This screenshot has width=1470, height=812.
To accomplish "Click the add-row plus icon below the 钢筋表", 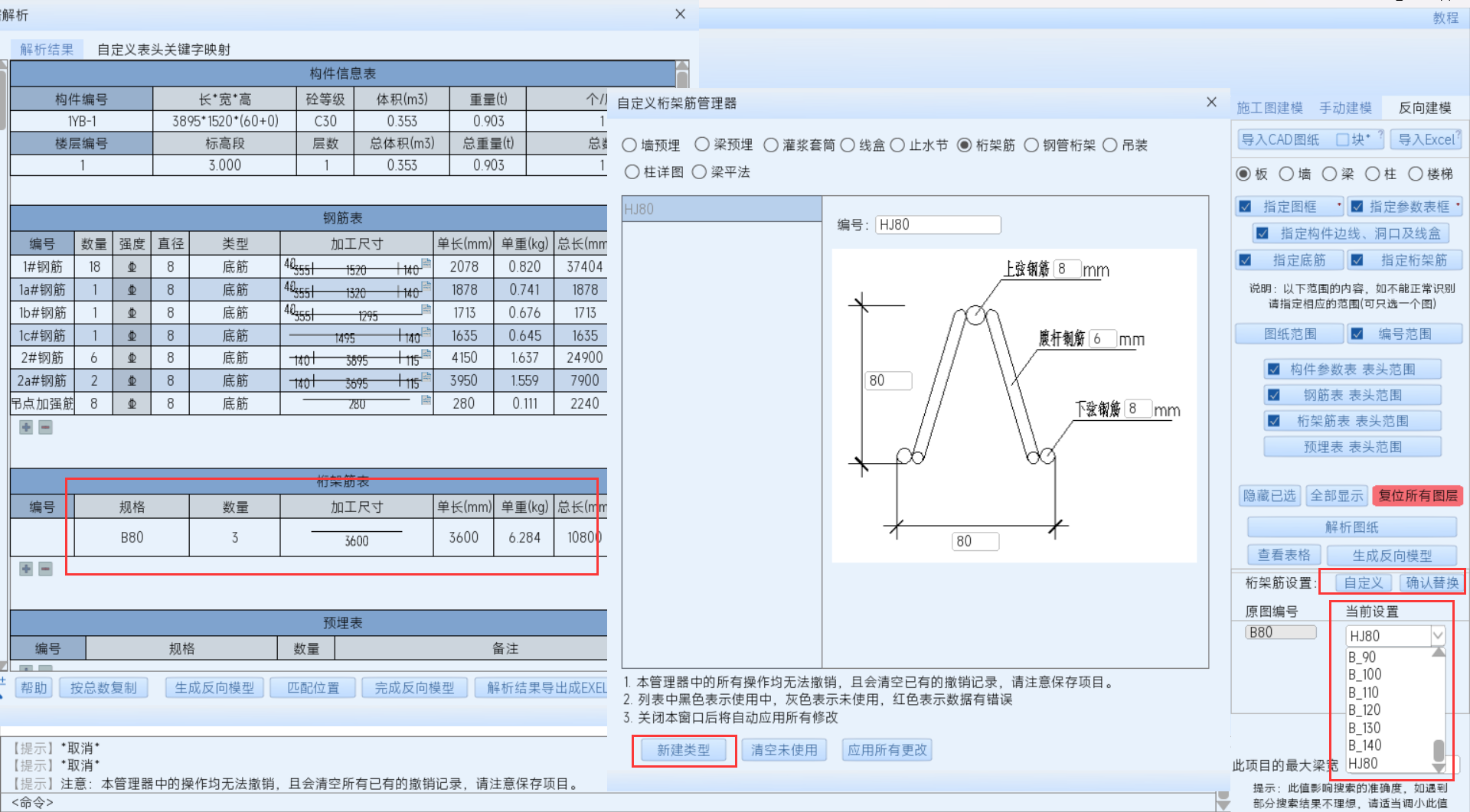I will tap(26, 427).
